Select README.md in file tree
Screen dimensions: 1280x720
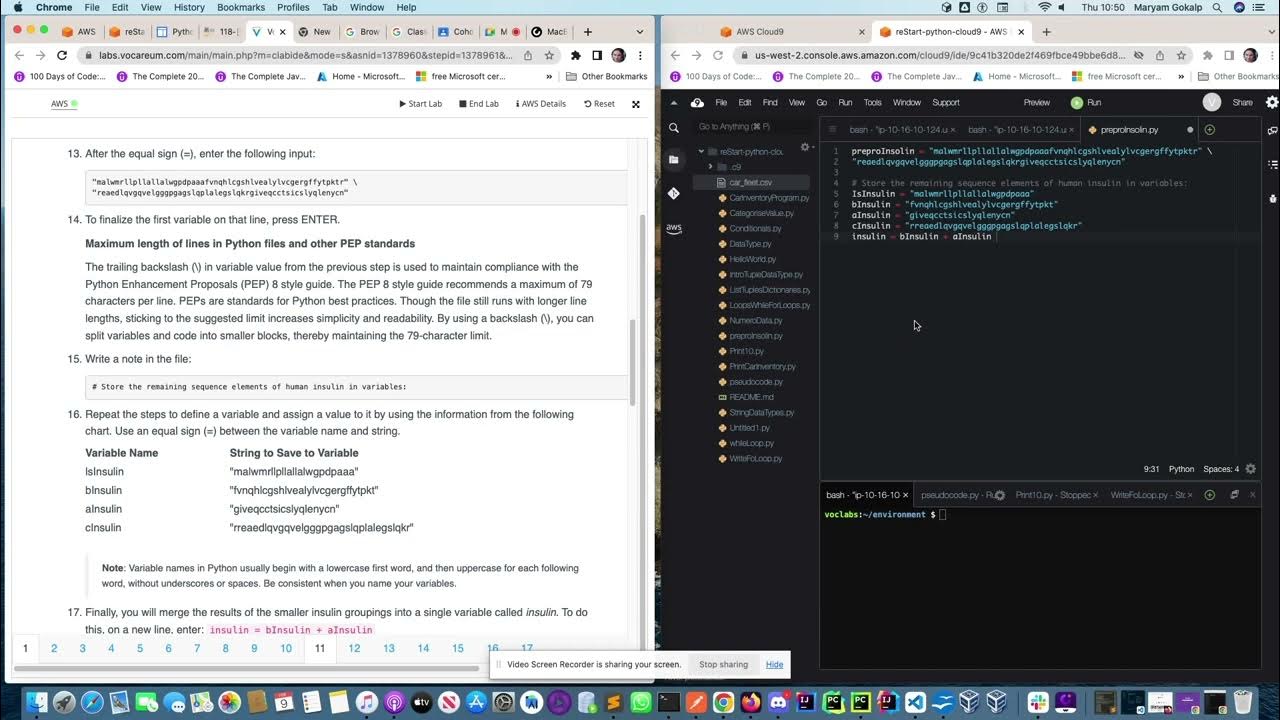pyautogui.click(x=752, y=397)
